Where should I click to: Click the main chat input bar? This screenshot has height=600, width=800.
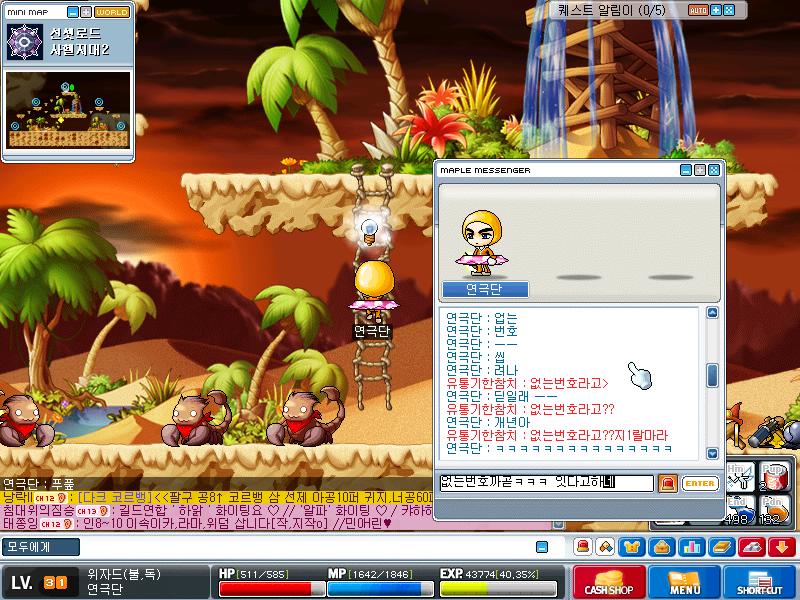tap(306, 547)
